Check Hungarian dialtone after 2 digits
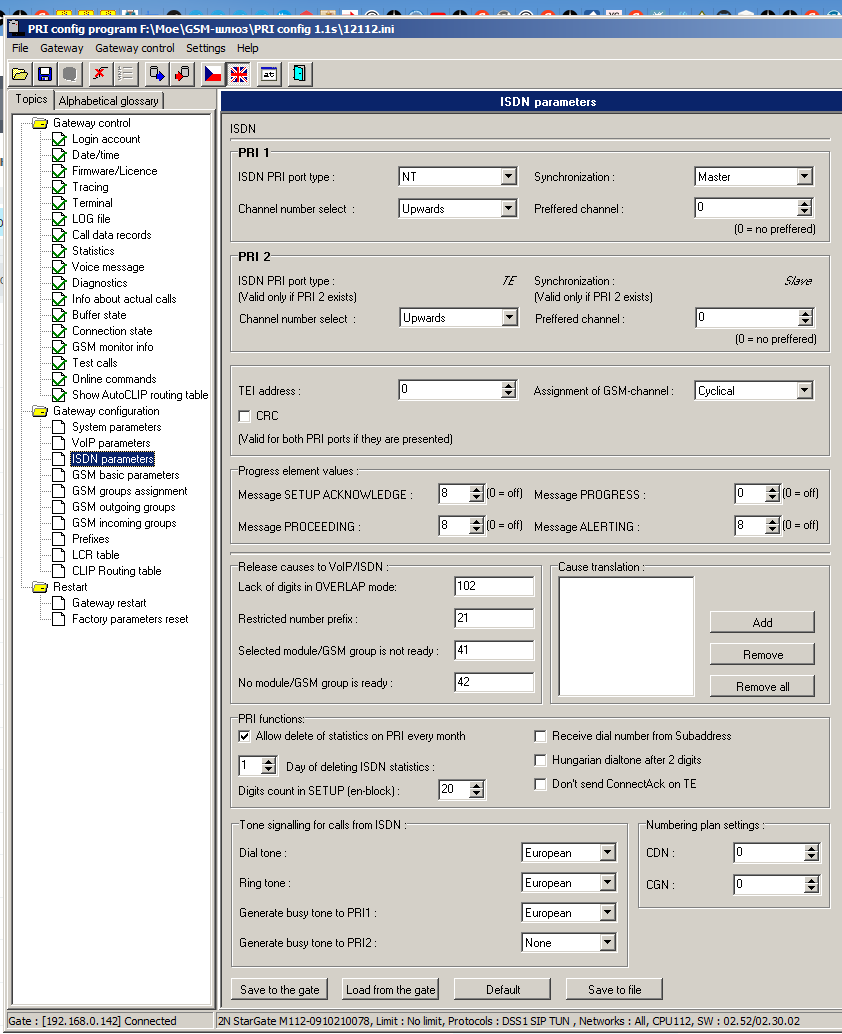 tap(541, 760)
